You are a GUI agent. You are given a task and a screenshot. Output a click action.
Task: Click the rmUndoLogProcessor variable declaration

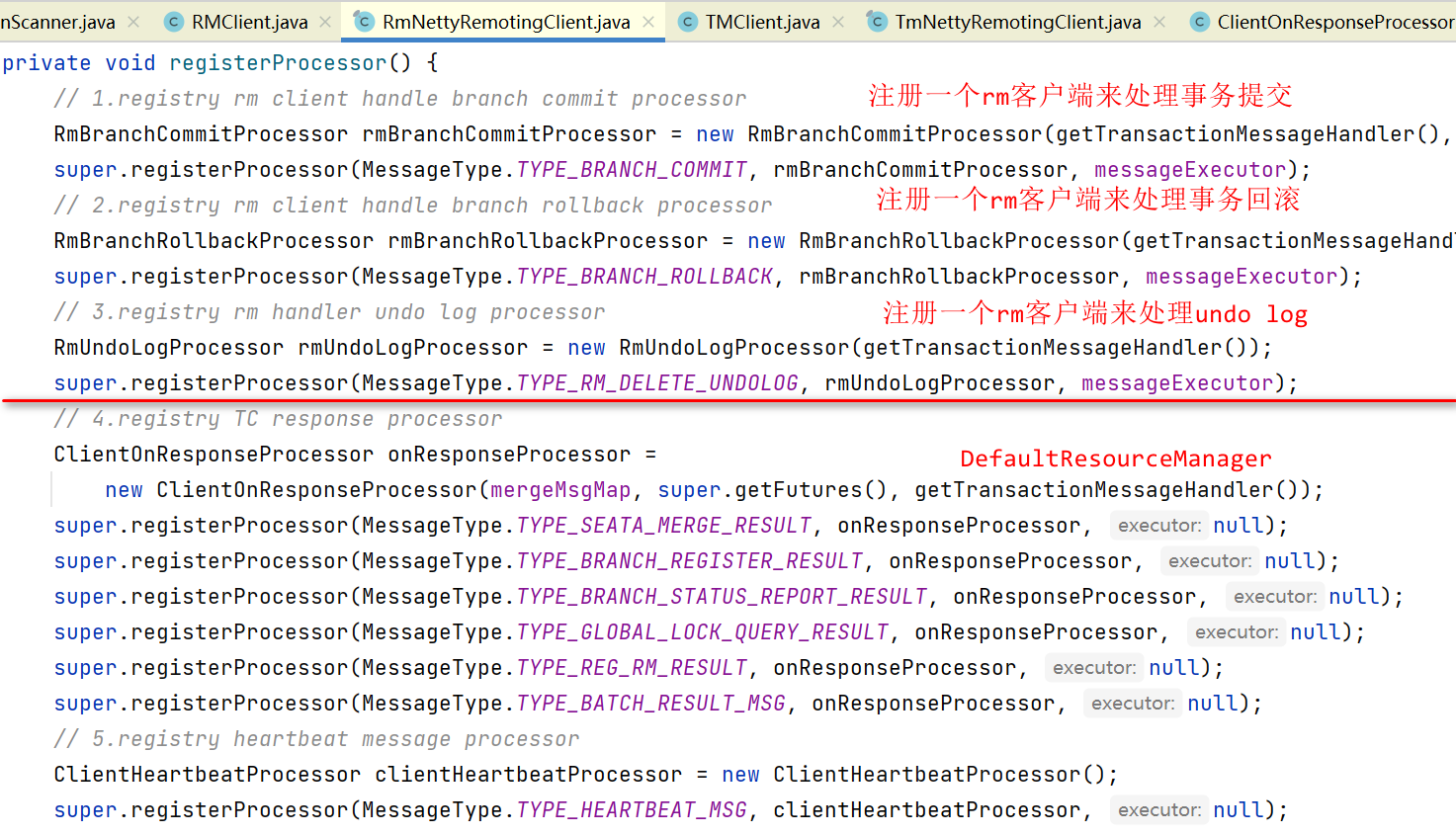click(413, 348)
